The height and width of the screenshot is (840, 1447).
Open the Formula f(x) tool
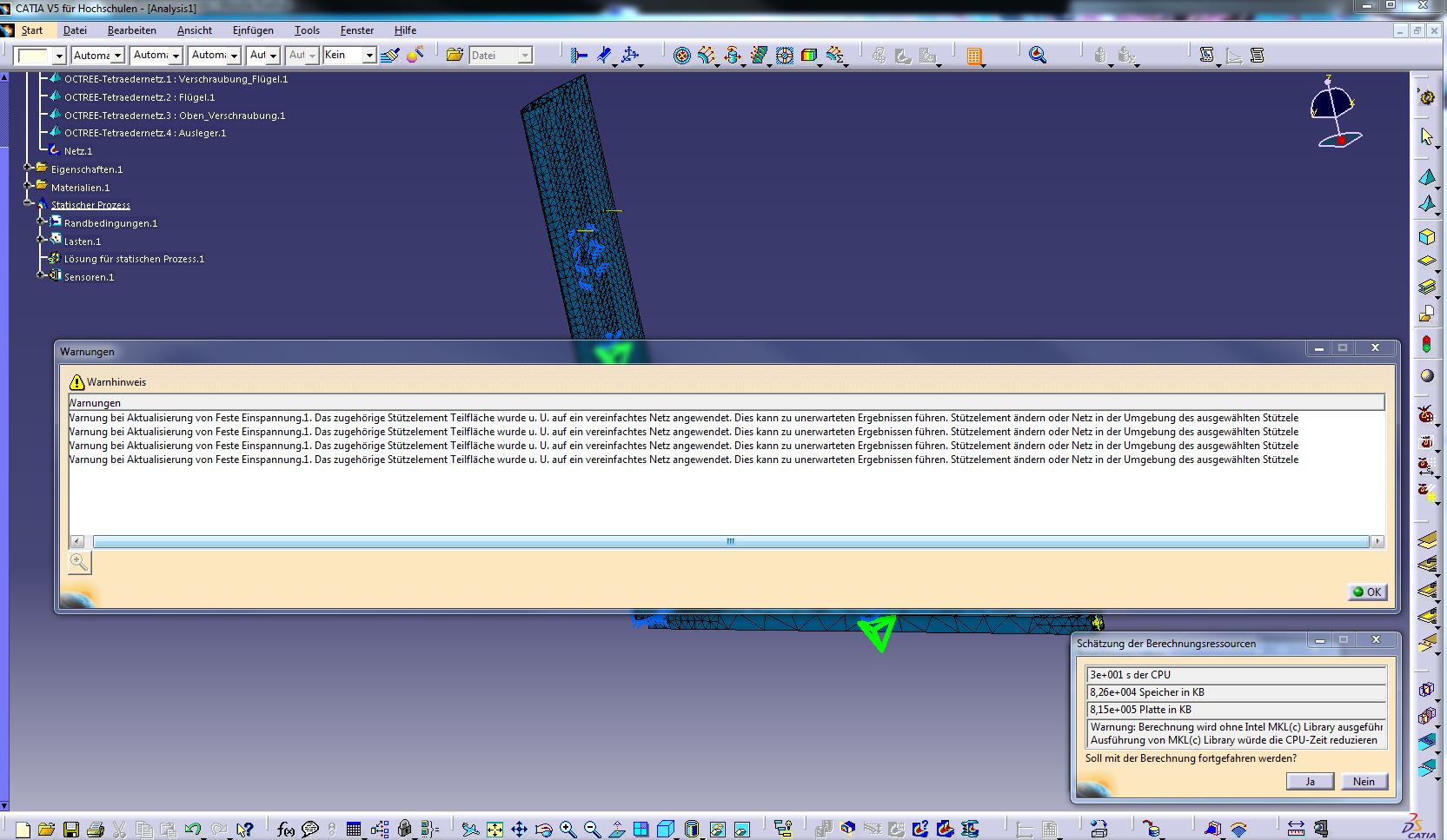point(285,830)
